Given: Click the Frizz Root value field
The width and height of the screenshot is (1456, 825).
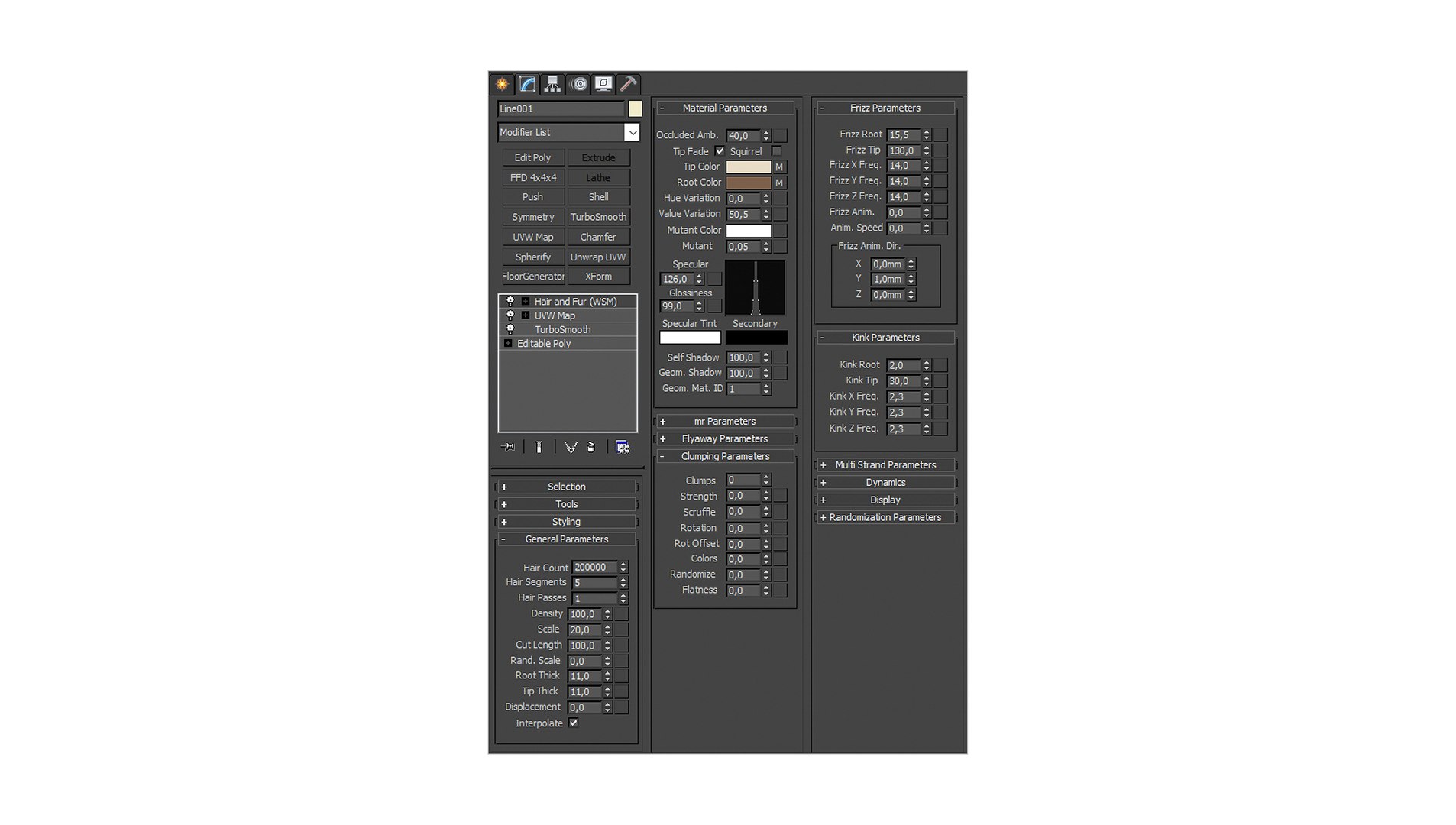Looking at the screenshot, I should pos(903,134).
